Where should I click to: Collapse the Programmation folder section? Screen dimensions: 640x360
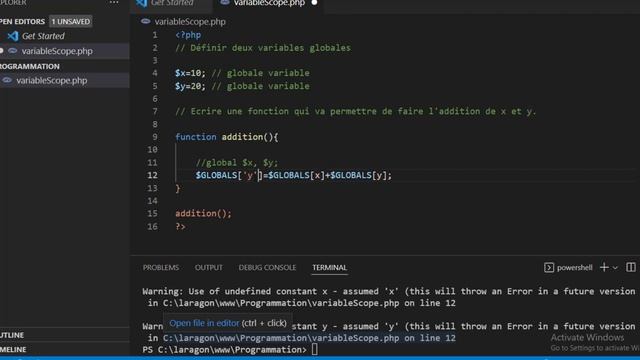pos(30,66)
